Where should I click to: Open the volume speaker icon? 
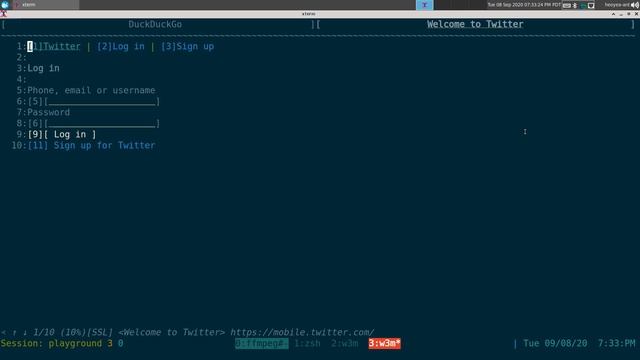(x=635, y=5)
